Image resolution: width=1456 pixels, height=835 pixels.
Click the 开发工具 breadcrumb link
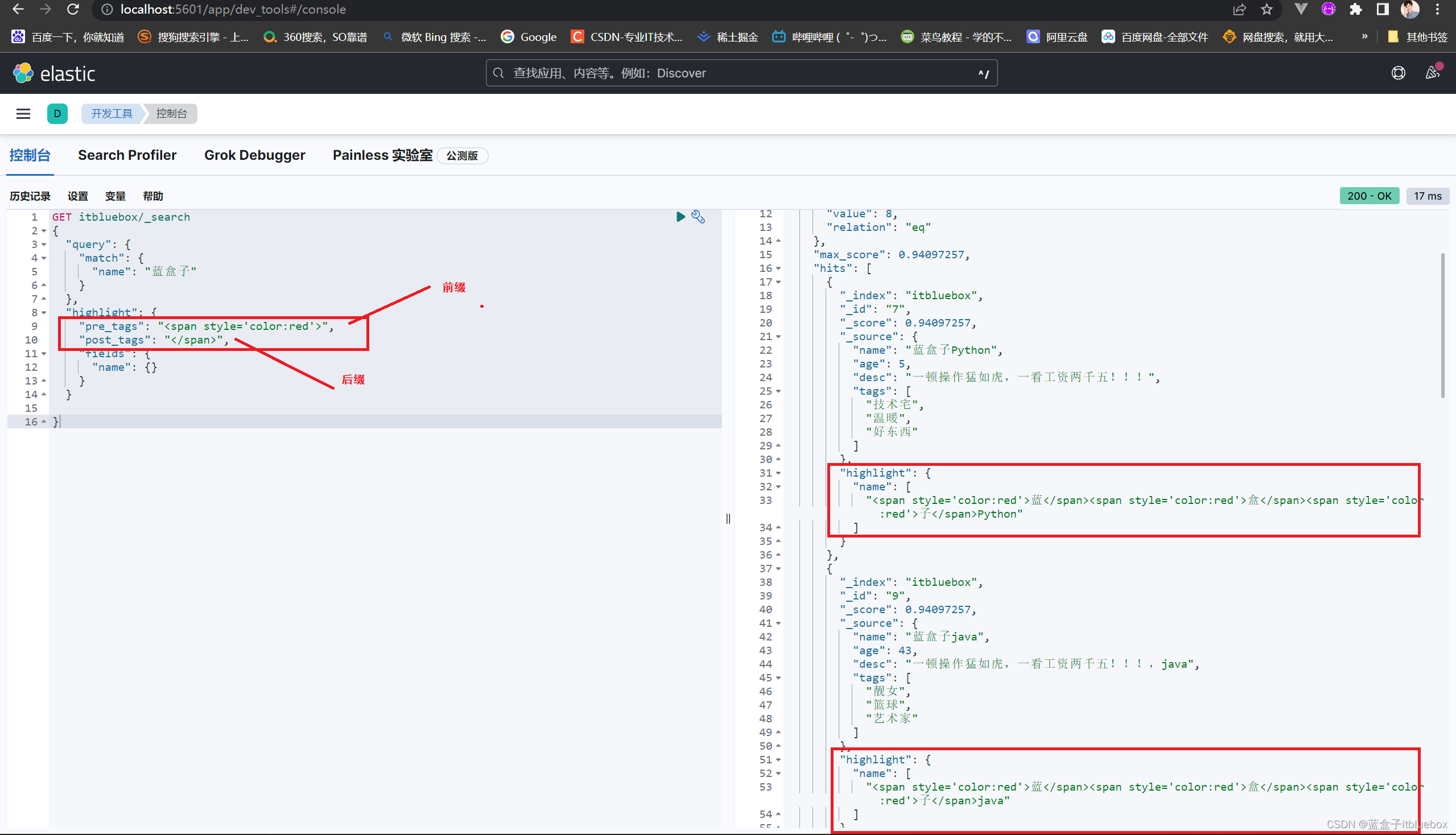point(112,114)
